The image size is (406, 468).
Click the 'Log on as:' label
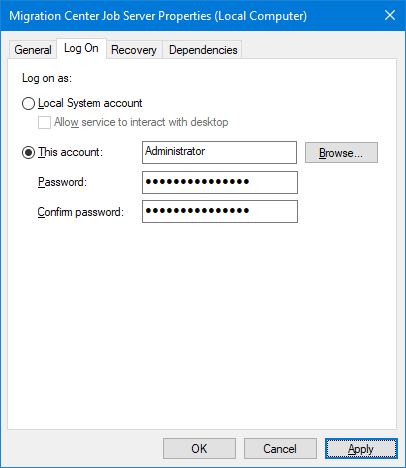47,78
